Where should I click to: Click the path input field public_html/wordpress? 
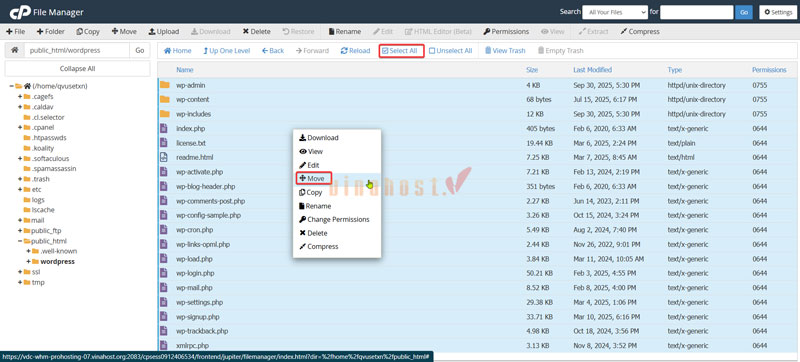tap(77, 50)
